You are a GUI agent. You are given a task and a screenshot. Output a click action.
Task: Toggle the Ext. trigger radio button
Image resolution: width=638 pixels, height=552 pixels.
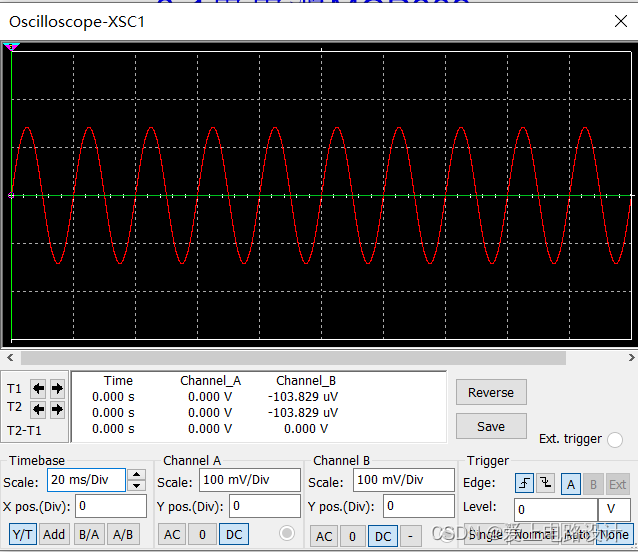coord(614,440)
